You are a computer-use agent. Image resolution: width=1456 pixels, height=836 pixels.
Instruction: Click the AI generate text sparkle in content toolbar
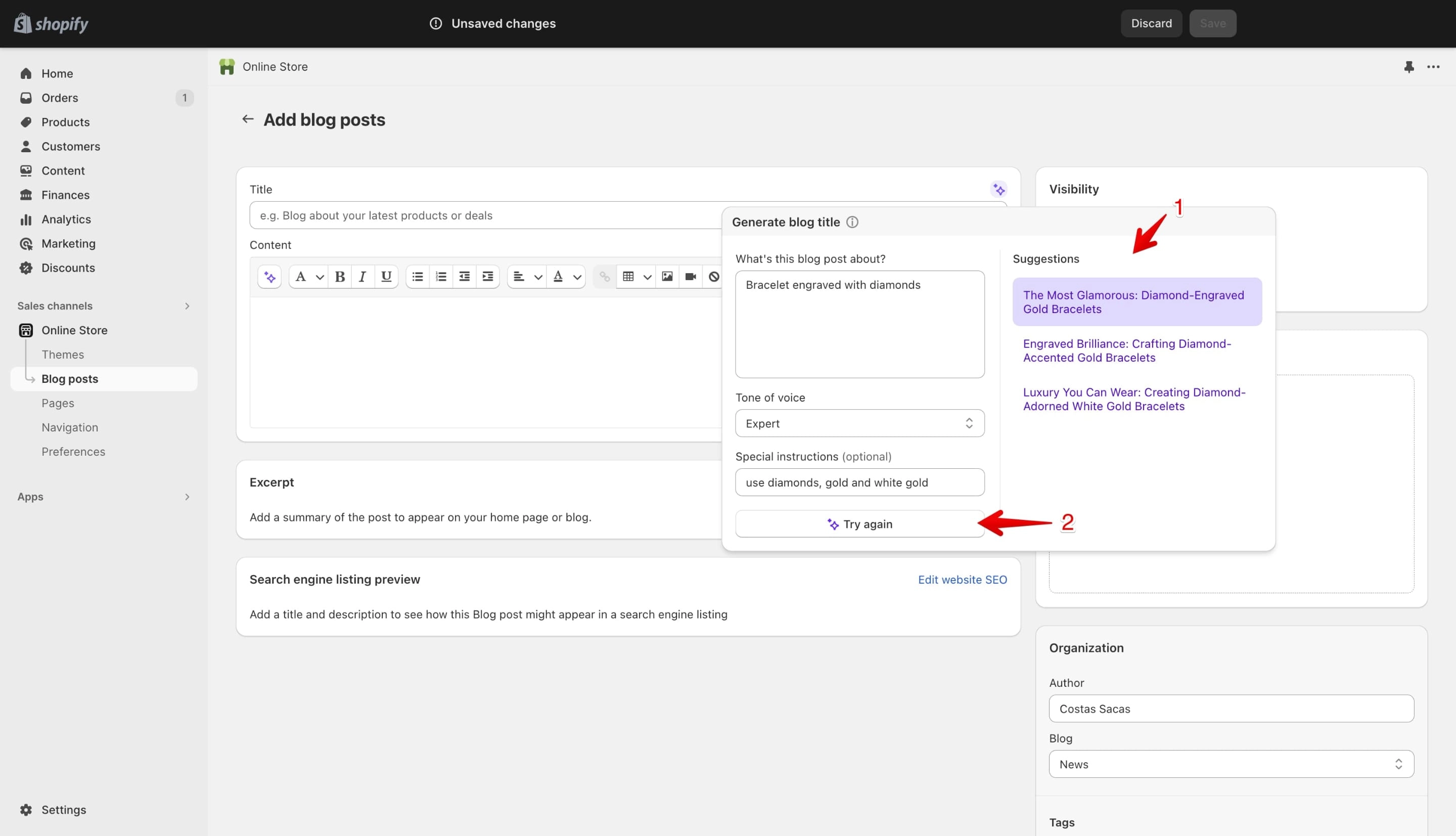click(270, 277)
